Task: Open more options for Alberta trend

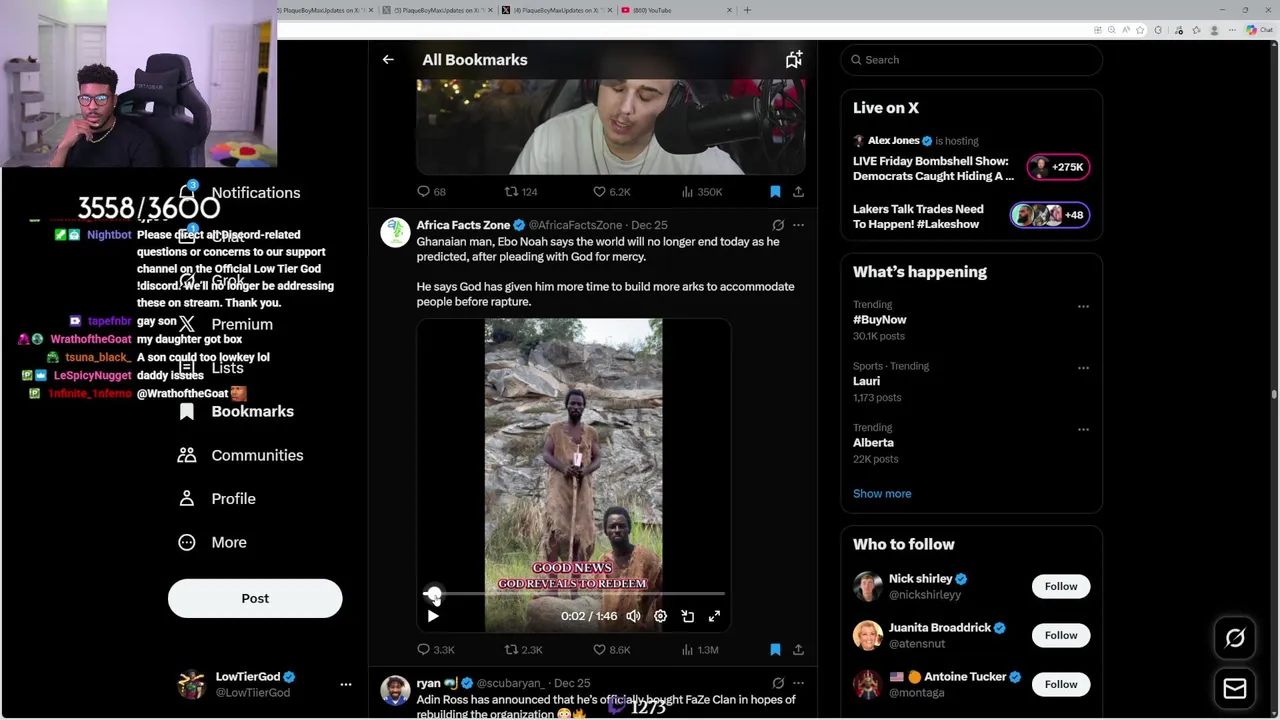Action: point(1083,430)
